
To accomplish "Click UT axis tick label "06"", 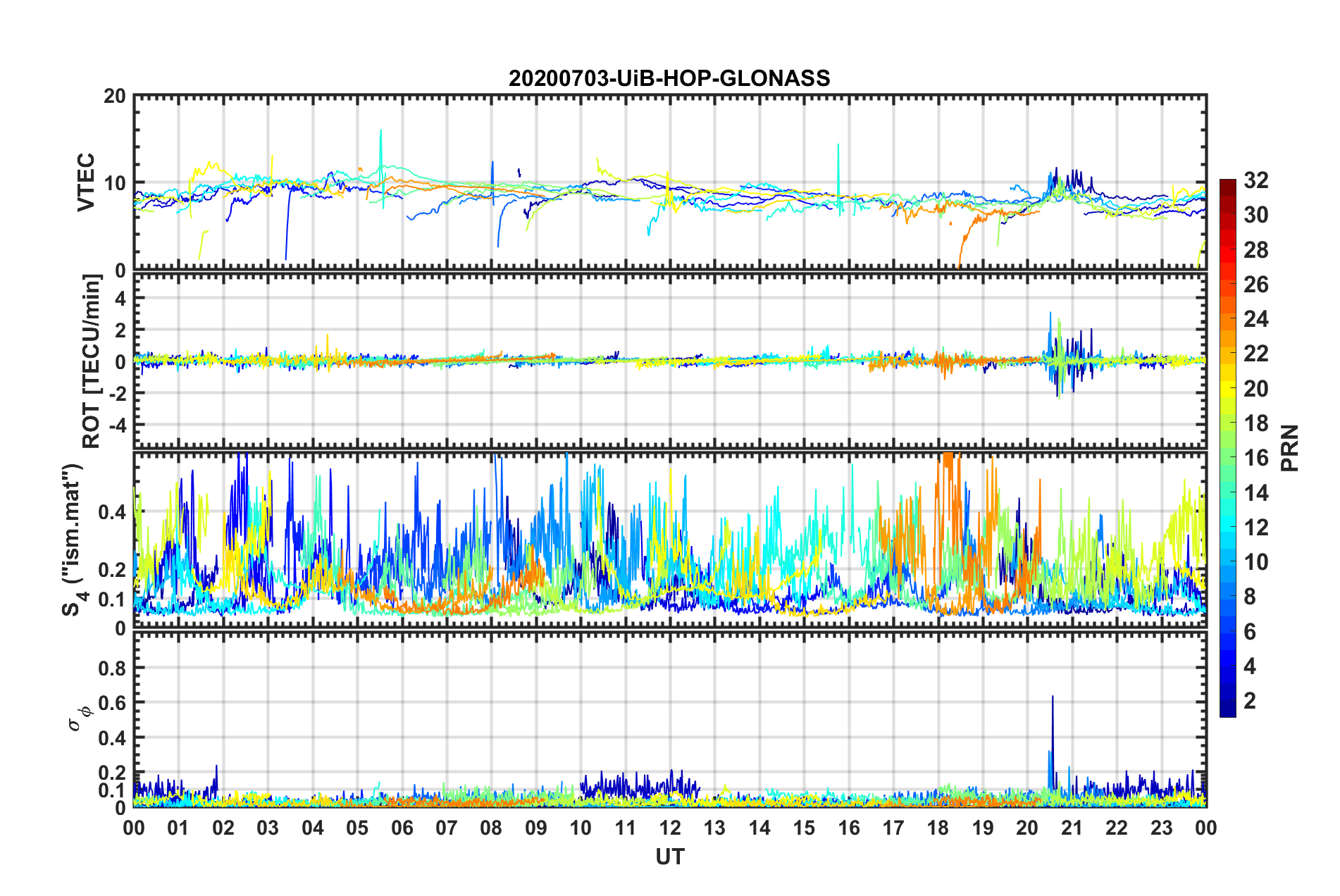I will (402, 828).
